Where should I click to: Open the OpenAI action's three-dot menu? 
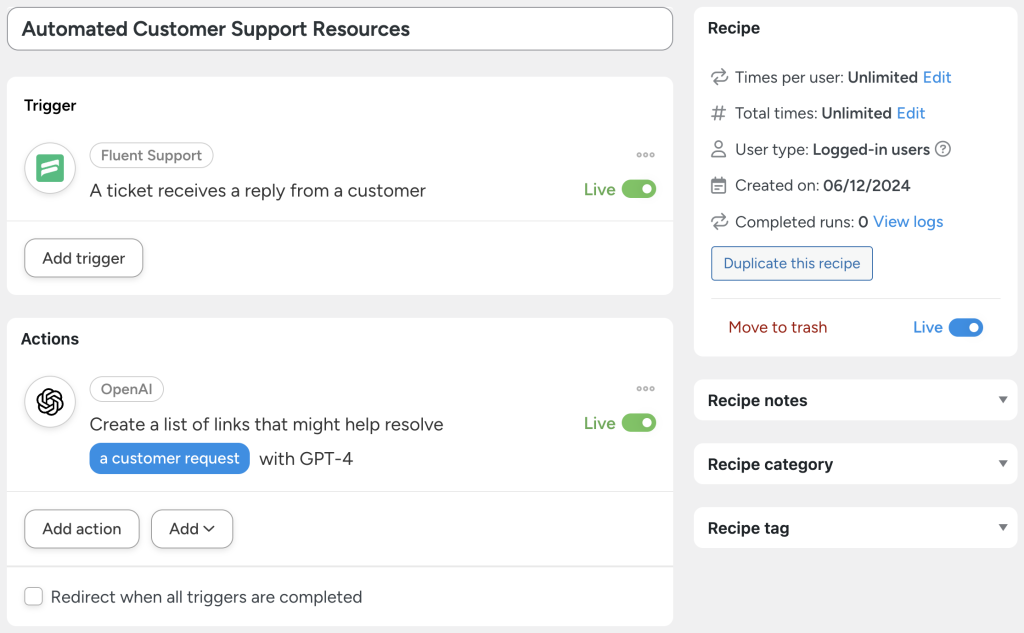[x=645, y=388]
